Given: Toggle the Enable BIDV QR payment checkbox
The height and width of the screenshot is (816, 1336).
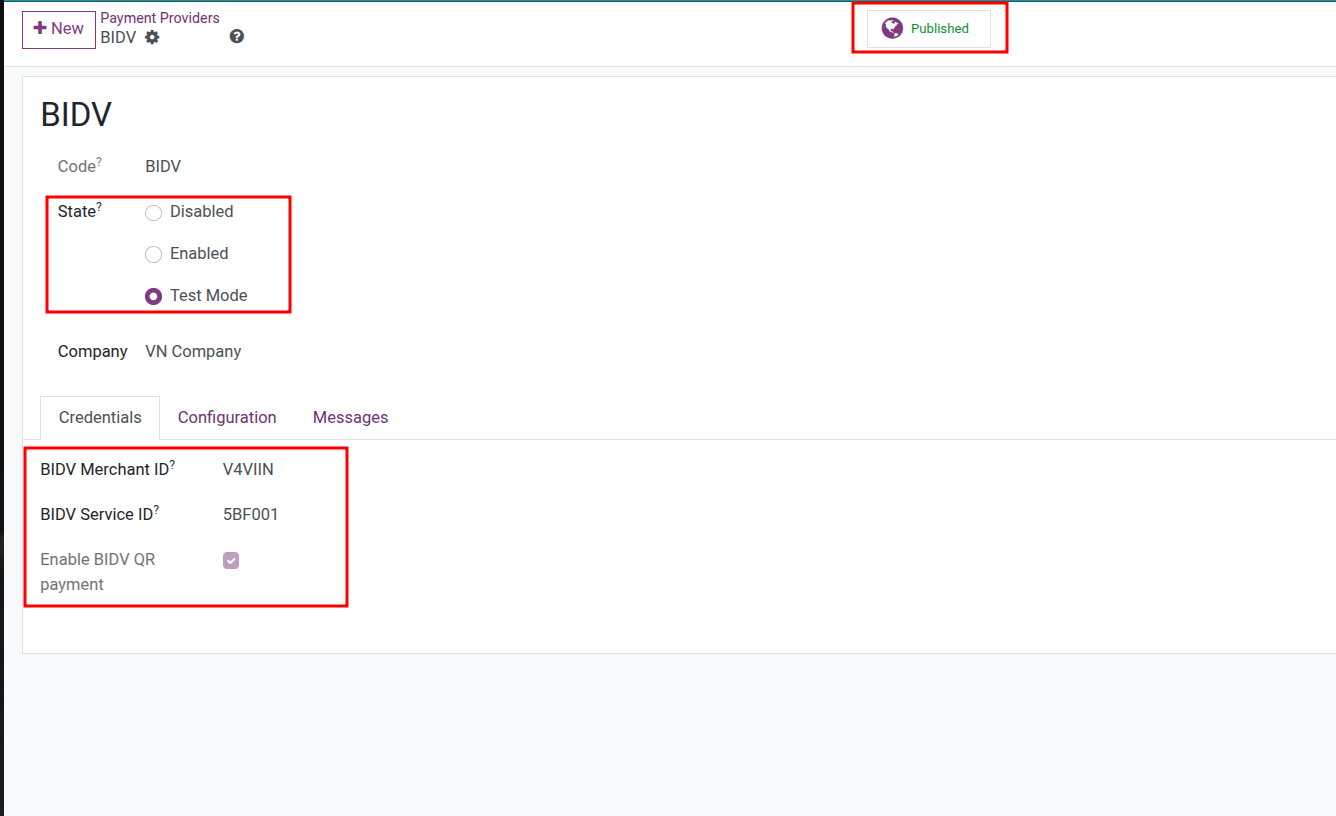Looking at the screenshot, I should click(231, 560).
